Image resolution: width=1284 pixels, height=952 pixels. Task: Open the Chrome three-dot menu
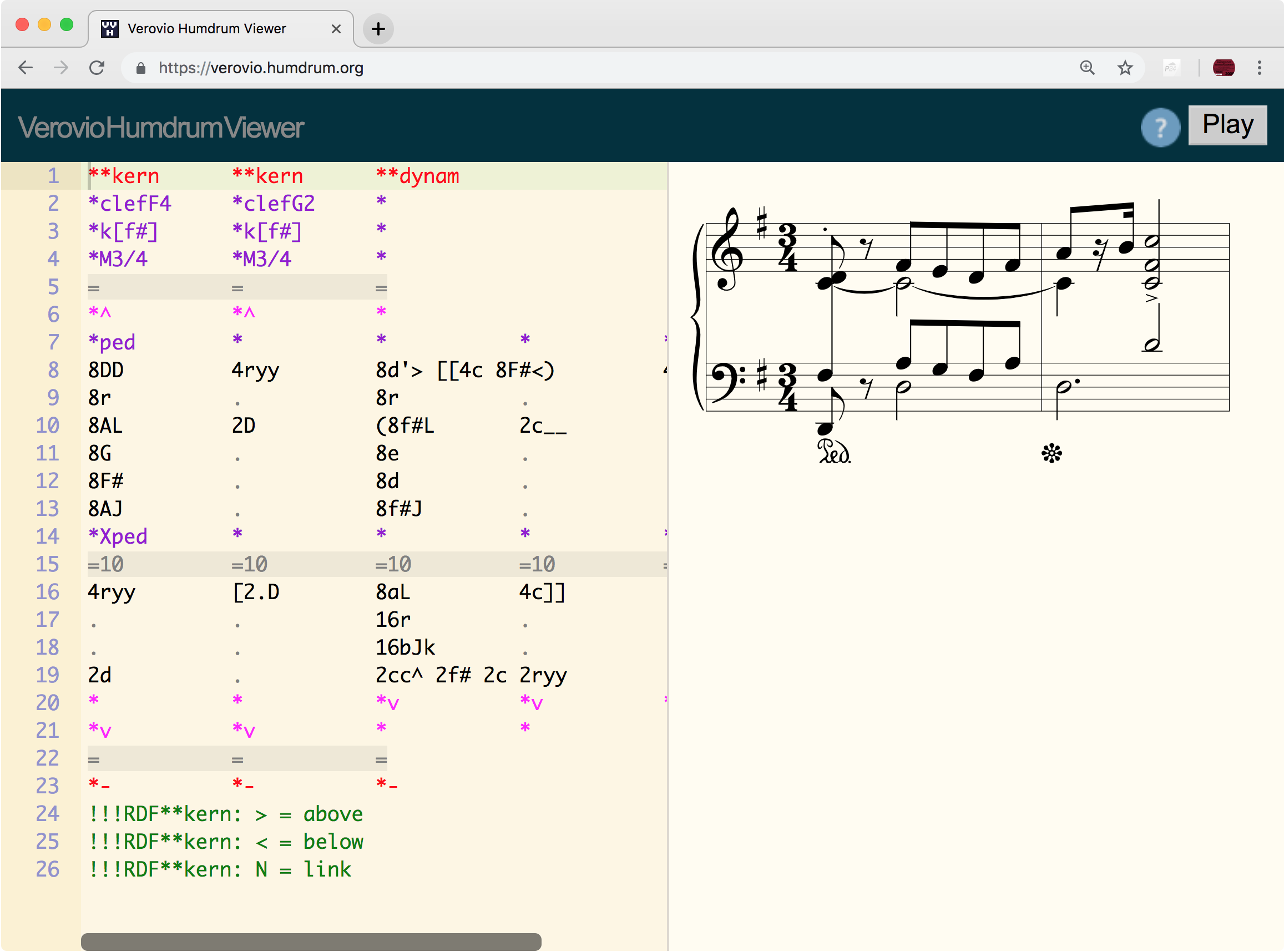[1259, 68]
